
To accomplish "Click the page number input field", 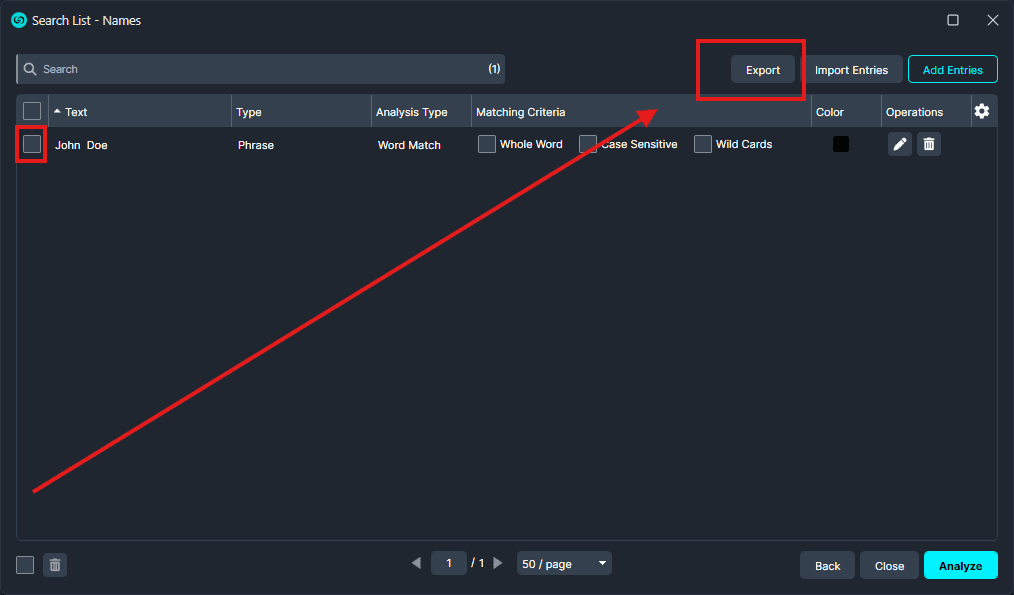I will 449,563.
